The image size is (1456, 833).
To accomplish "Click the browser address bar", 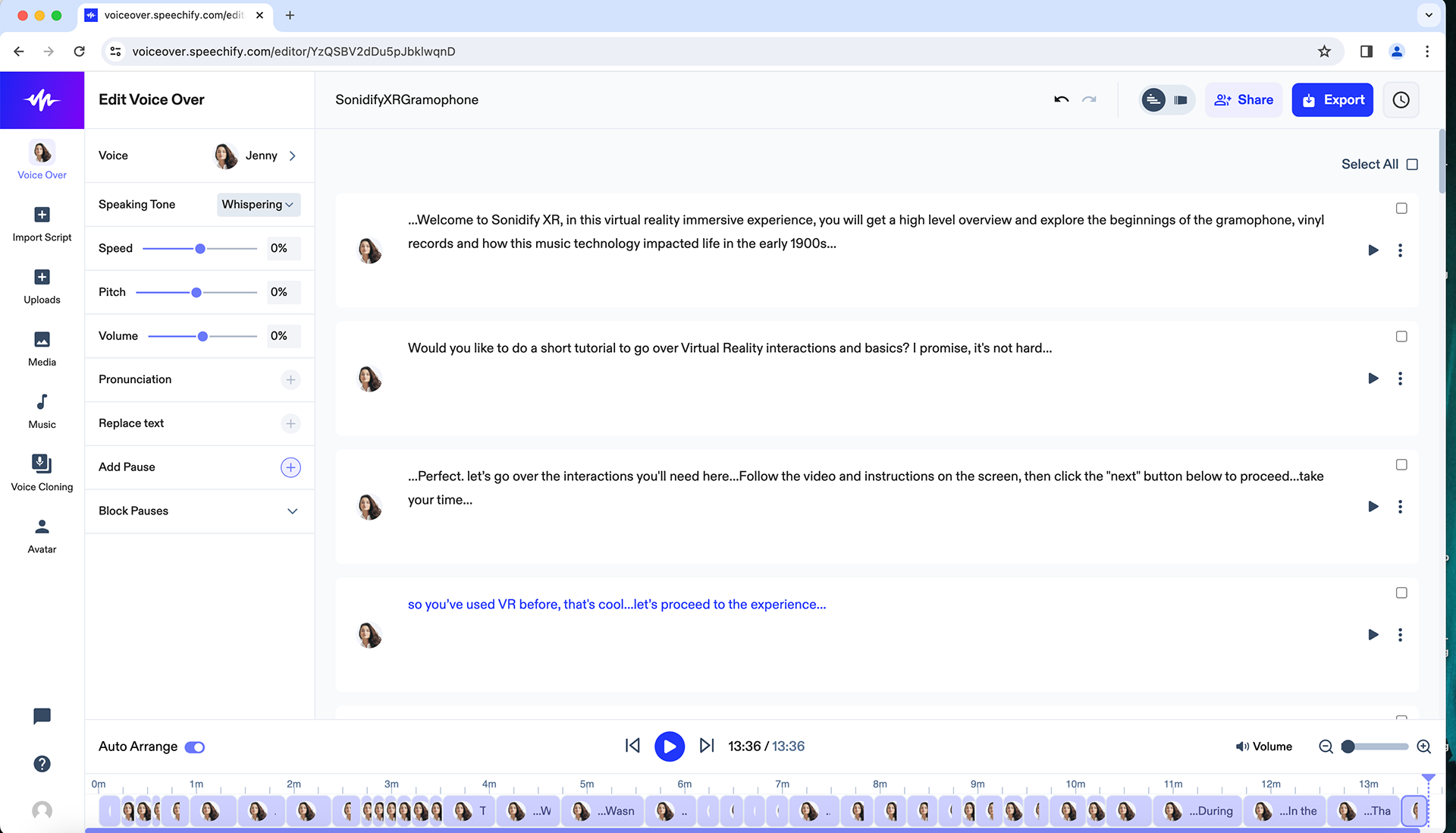I will coord(720,52).
